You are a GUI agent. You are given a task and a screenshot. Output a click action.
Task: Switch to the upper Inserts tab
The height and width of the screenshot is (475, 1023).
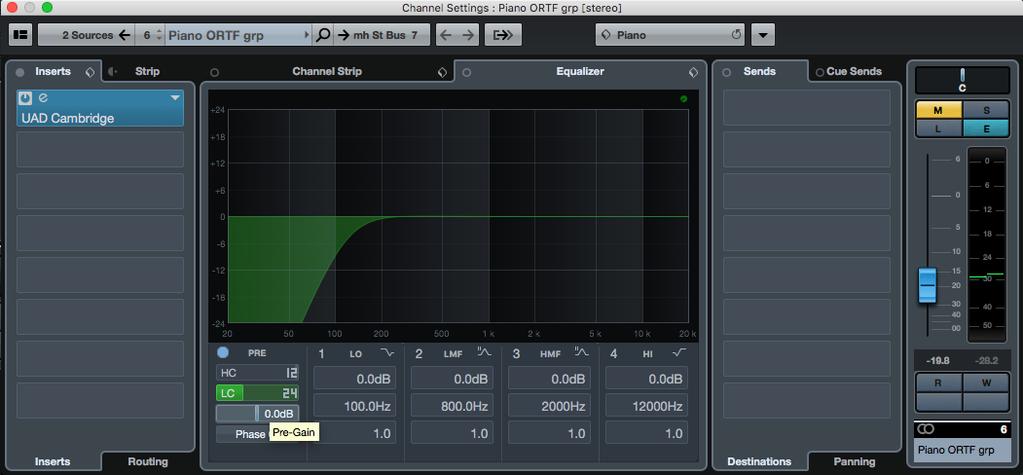click(x=53, y=71)
